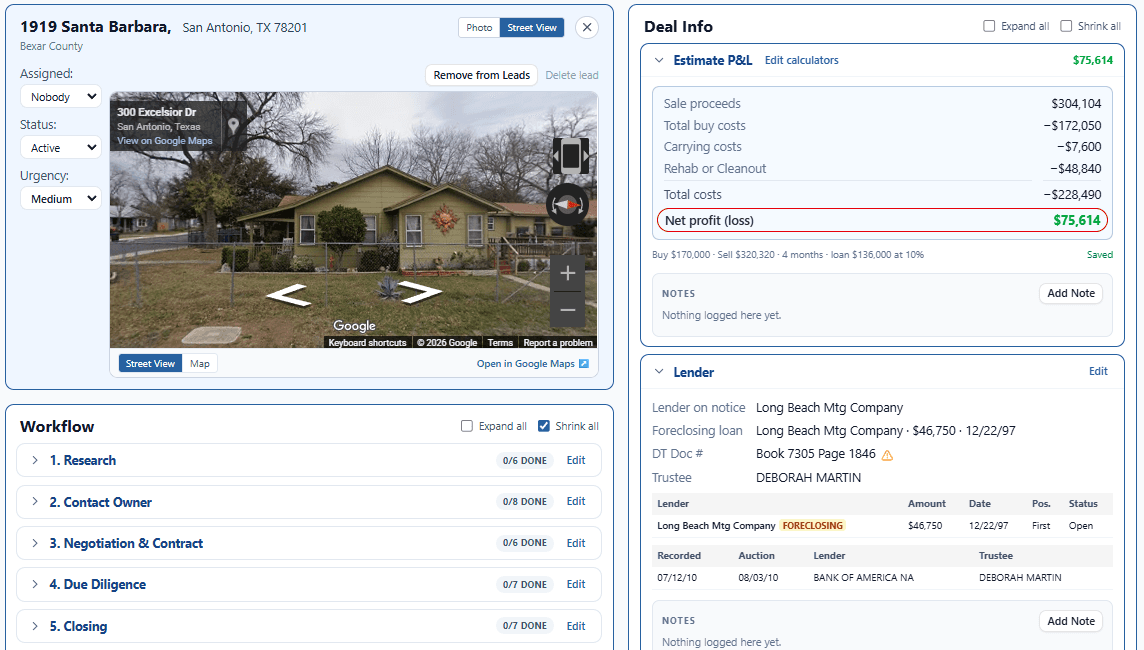Move right with Street View arrow
The width and height of the screenshot is (1144, 650).
coord(420,293)
